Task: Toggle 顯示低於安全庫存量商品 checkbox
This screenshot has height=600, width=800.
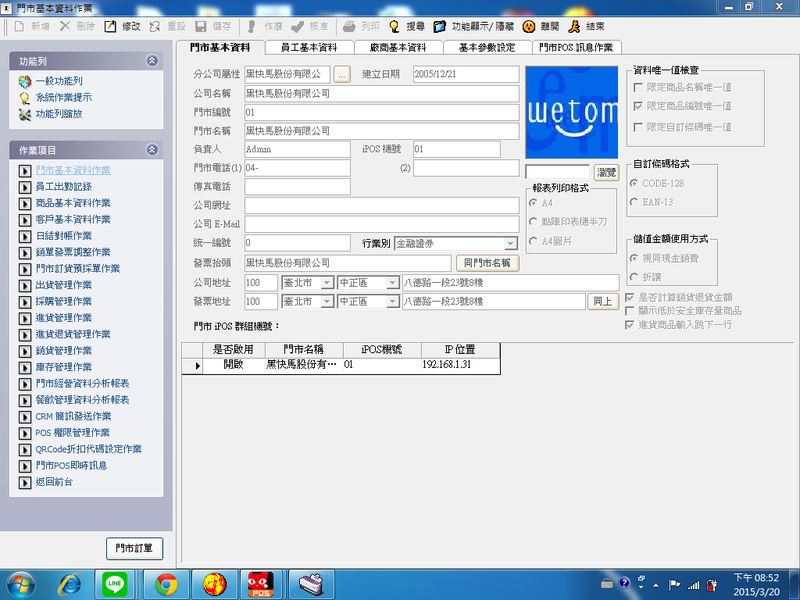Action: (x=630, y=311)
